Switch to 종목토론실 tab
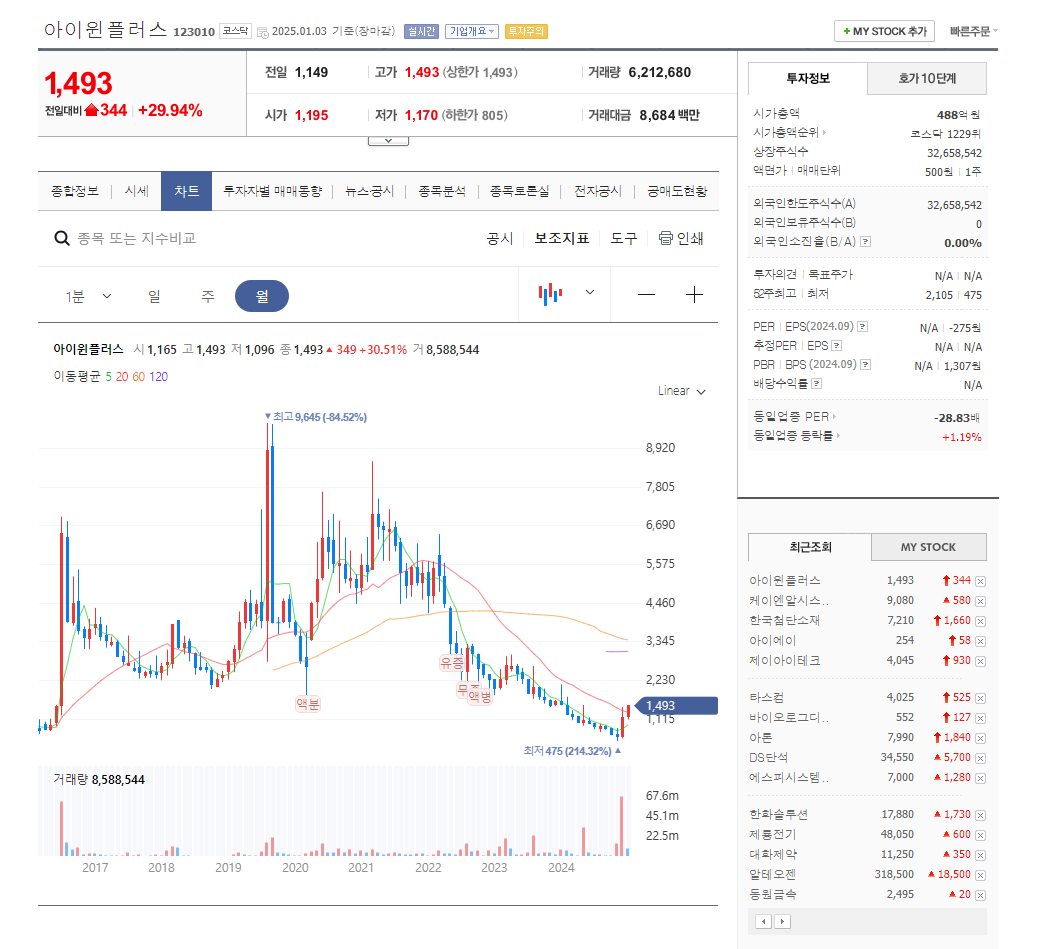Viewport: 1037px width, 949px height. (x=519, y=191)
